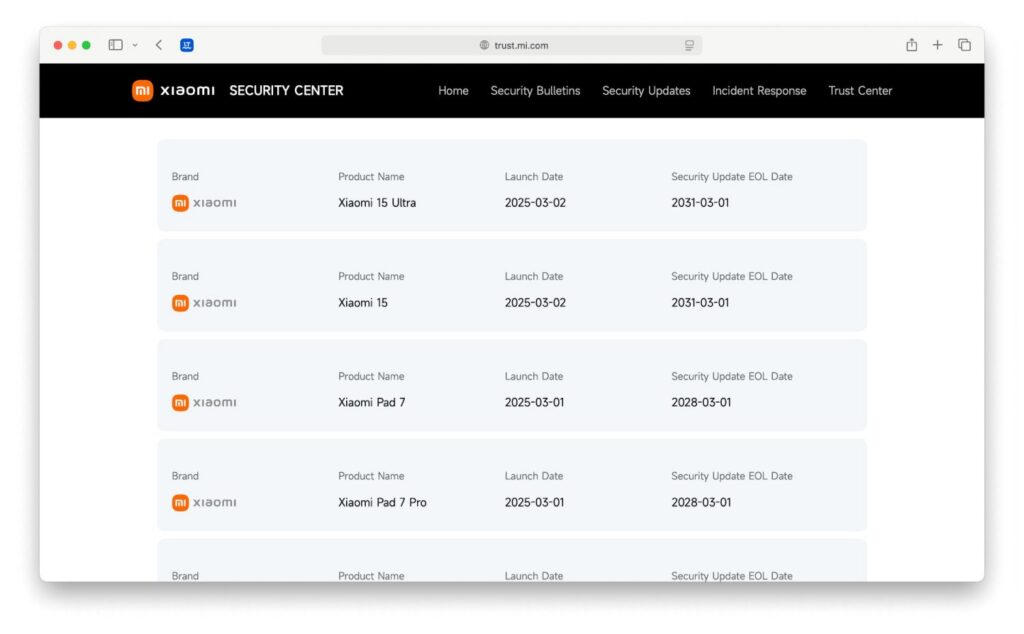Screen dimensions: 1024x634
Task: Switch to the Security Updates section
Action: point(645,91)
